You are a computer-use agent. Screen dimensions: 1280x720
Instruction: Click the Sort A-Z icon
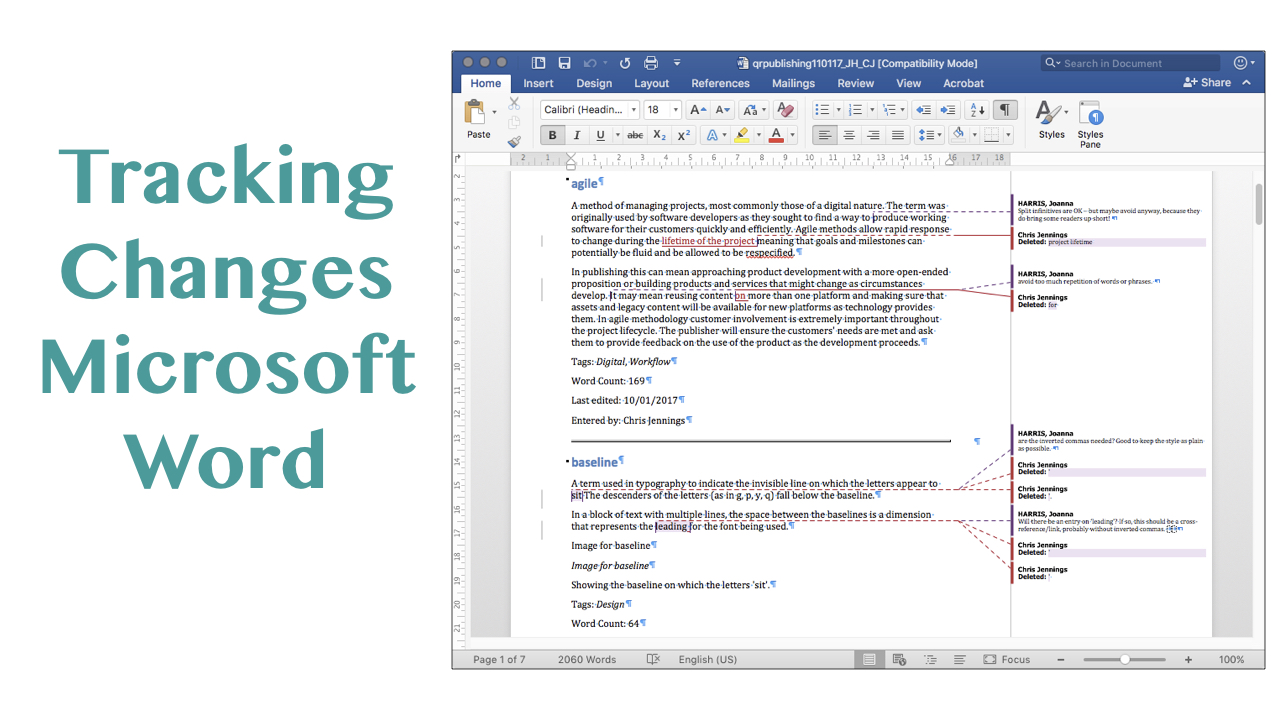point(977,110)
